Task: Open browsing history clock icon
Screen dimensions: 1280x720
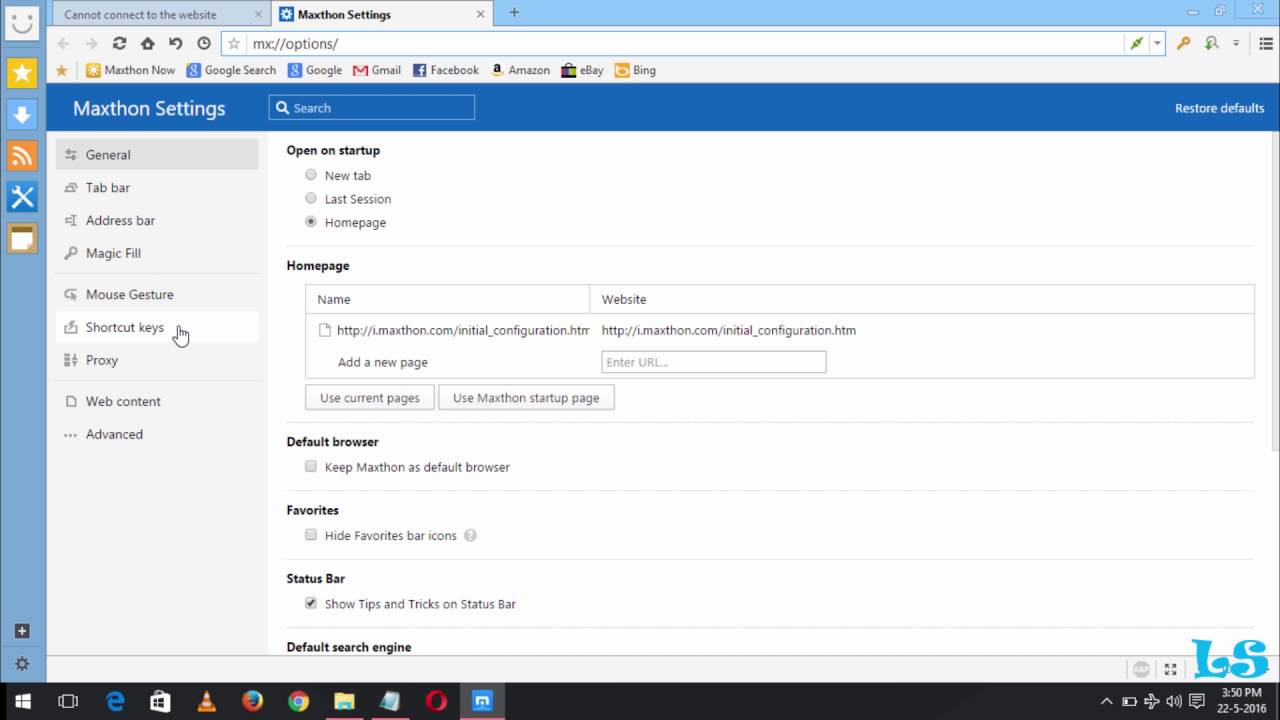Action: 204,43
